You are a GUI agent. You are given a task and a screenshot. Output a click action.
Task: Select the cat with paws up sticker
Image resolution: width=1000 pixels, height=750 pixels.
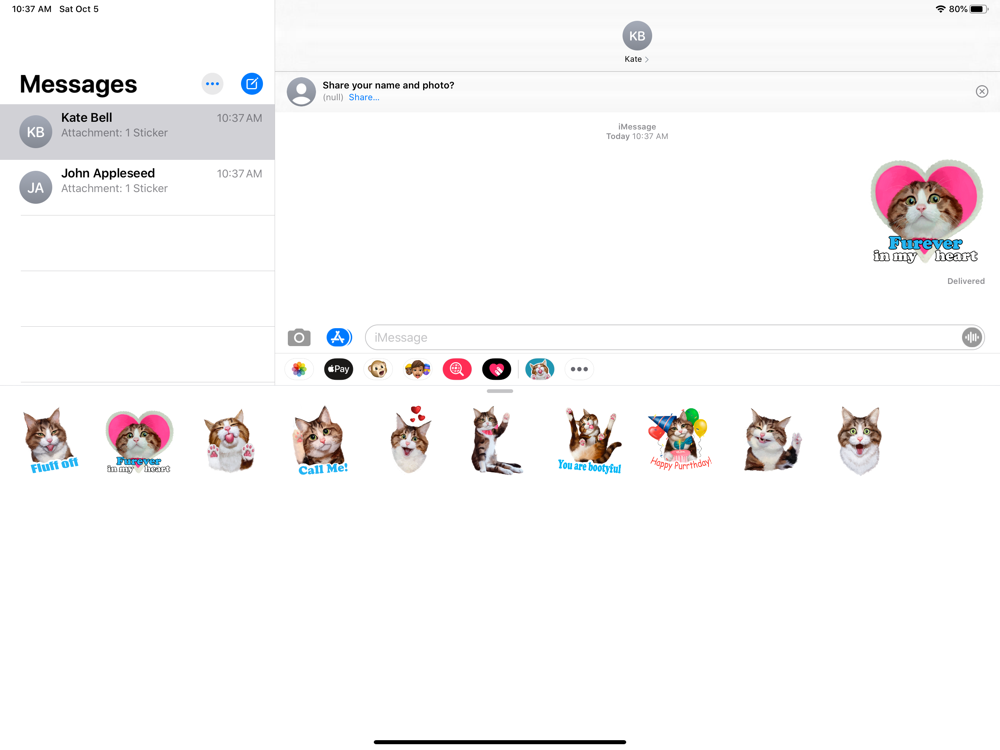230,441
